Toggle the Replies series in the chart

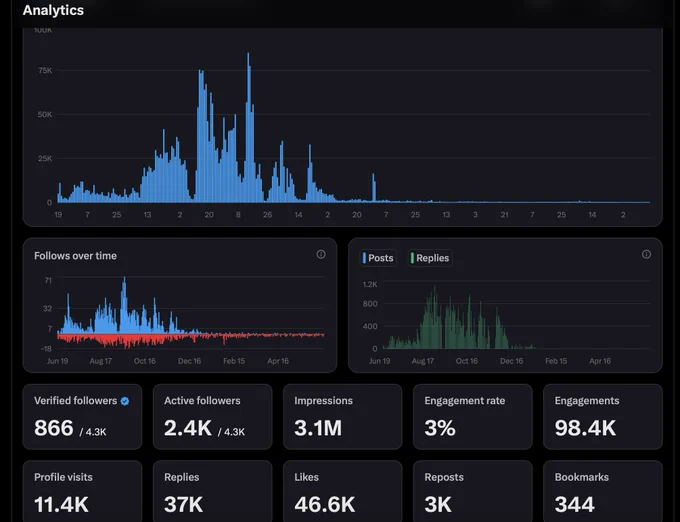[x=430, y=258]
